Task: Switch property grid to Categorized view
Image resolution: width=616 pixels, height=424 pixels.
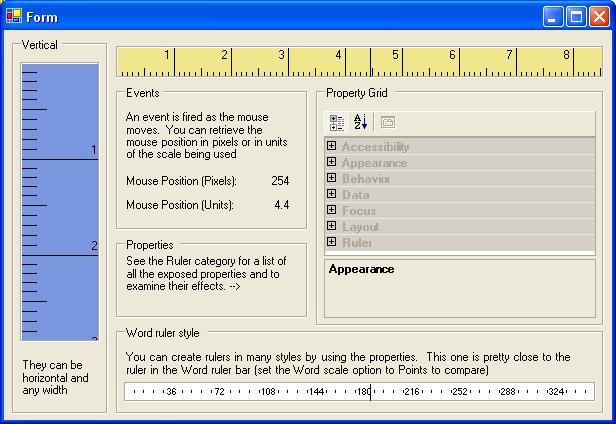Action: (x=337, y=123)
